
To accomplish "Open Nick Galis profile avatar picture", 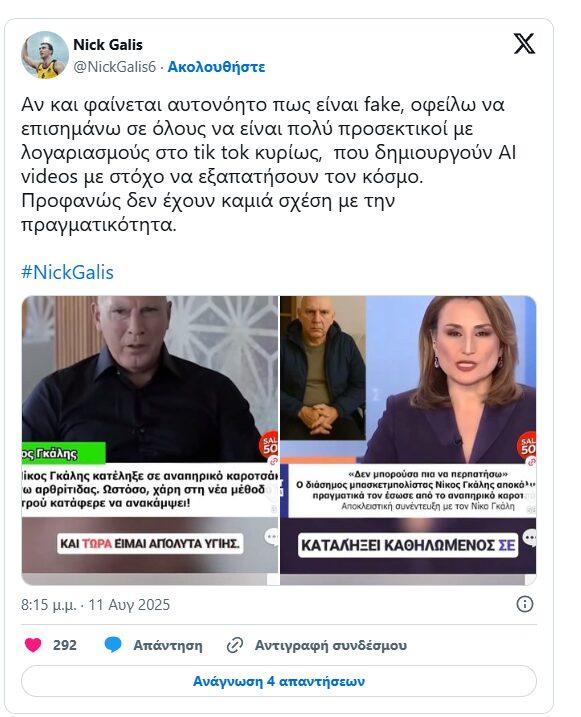I will point(45,55).
